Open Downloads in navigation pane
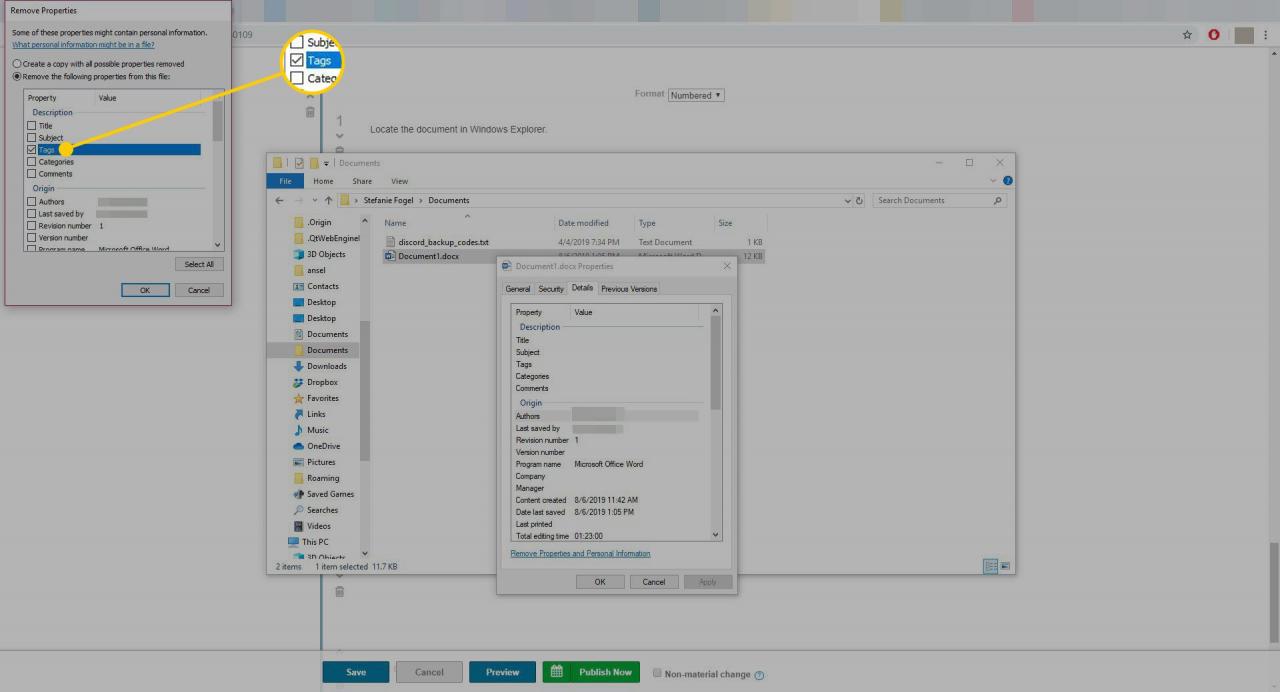The height and width of the screenshot is (692, 1280). (326, 366)
